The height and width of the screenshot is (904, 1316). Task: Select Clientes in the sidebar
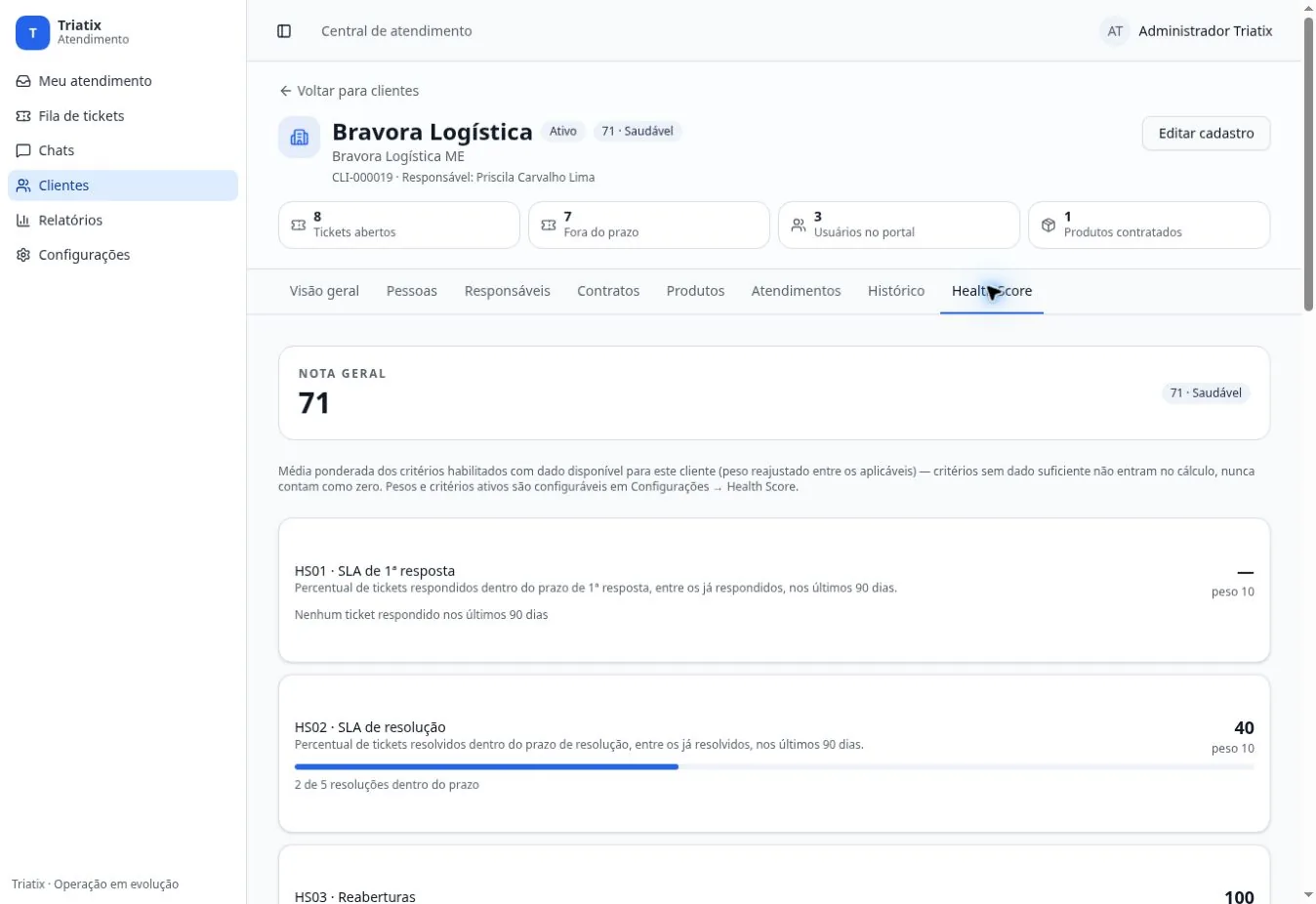click(123, 185)
